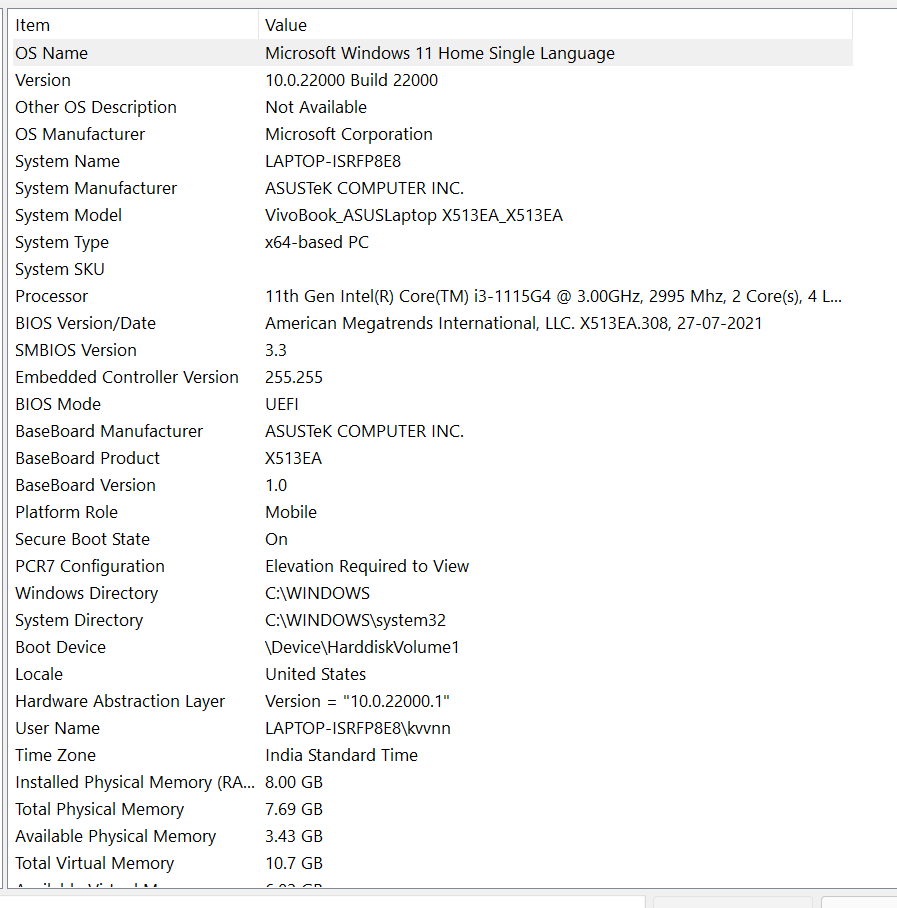Click the 1.0 baseboard version value

tap(276, 485)
